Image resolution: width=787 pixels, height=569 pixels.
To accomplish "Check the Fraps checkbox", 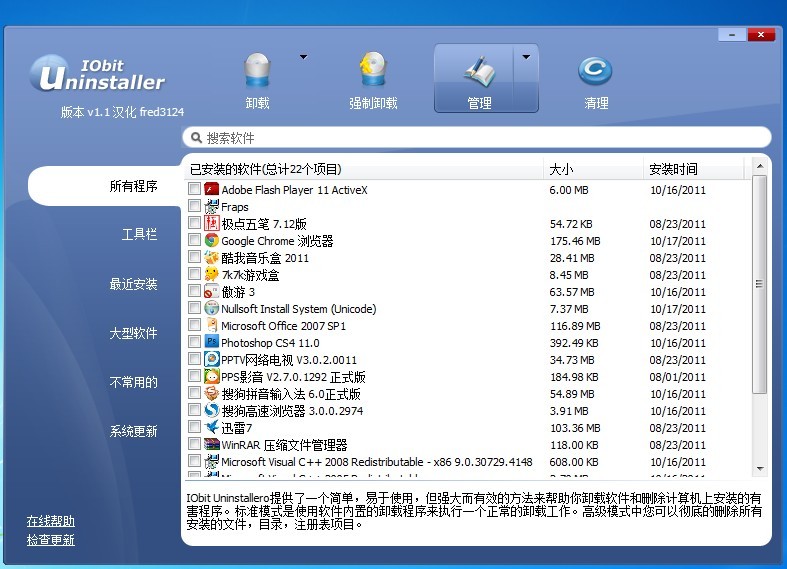I will pos(194,206).
